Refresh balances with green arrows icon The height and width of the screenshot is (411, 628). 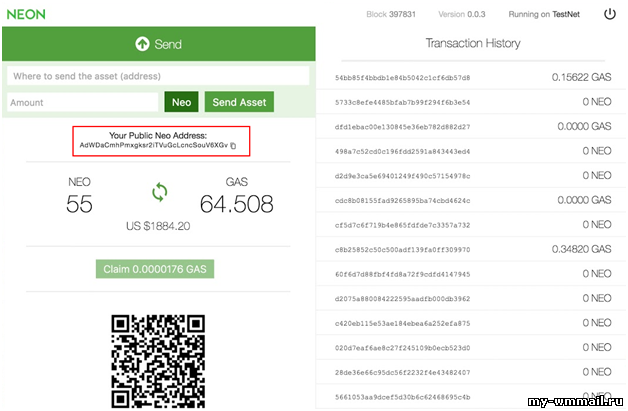point(159,192)
